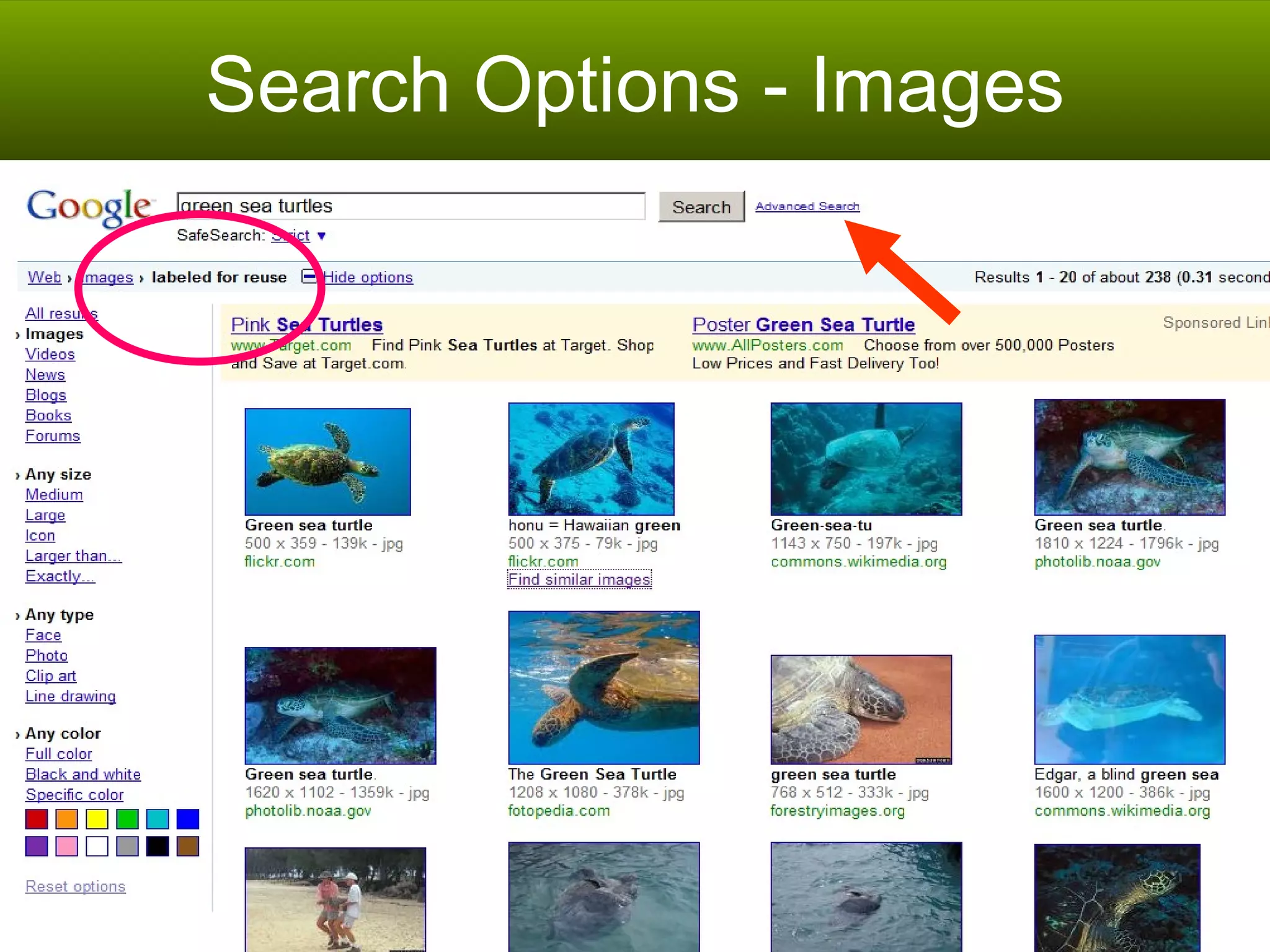Viewport: 1270px width, 952px height.
Task: Open the SafeSearch dropdown arrow
Action: [x=321, y=236]
